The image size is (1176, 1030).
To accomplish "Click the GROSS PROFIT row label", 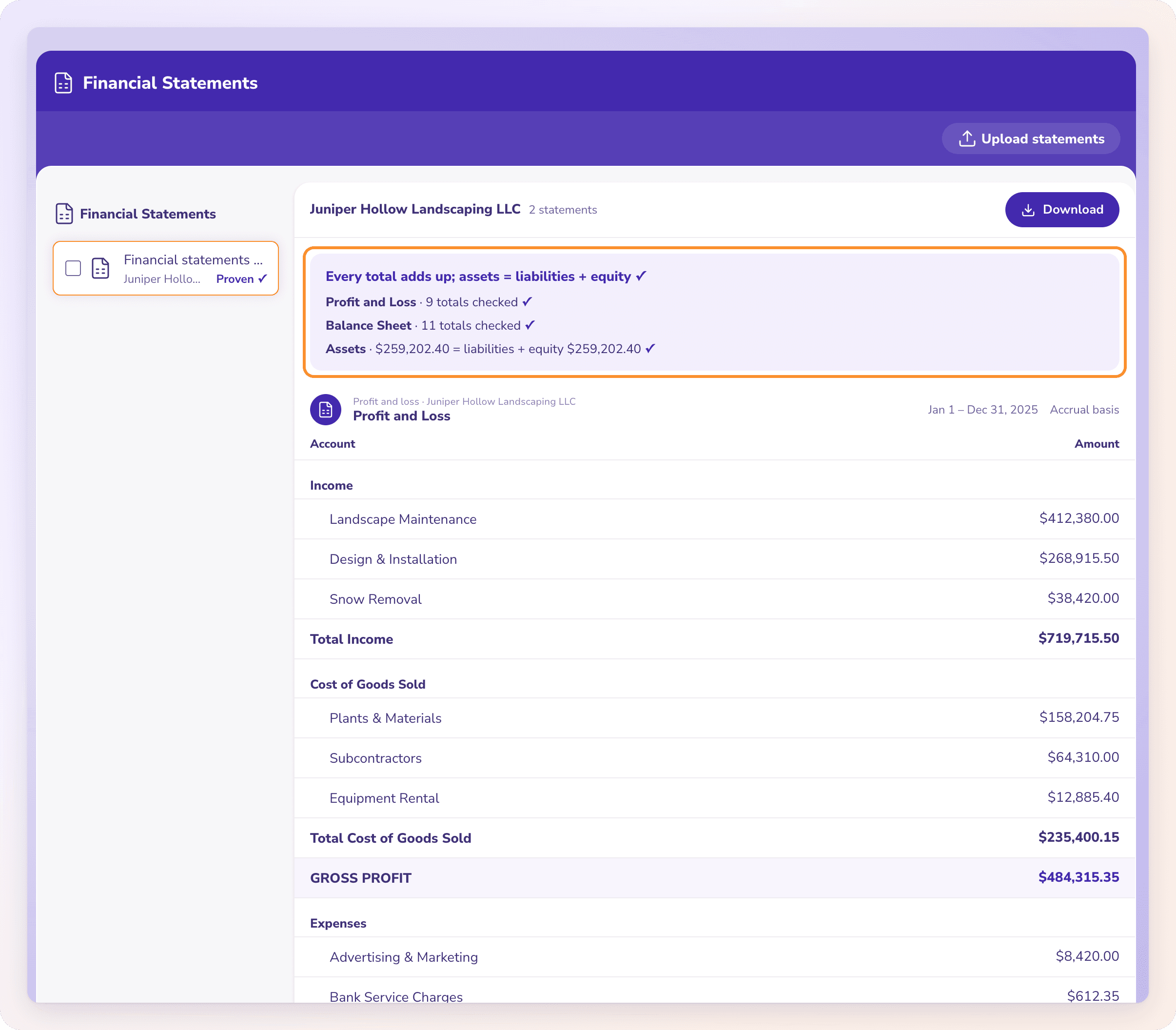I will pos(361,878).
